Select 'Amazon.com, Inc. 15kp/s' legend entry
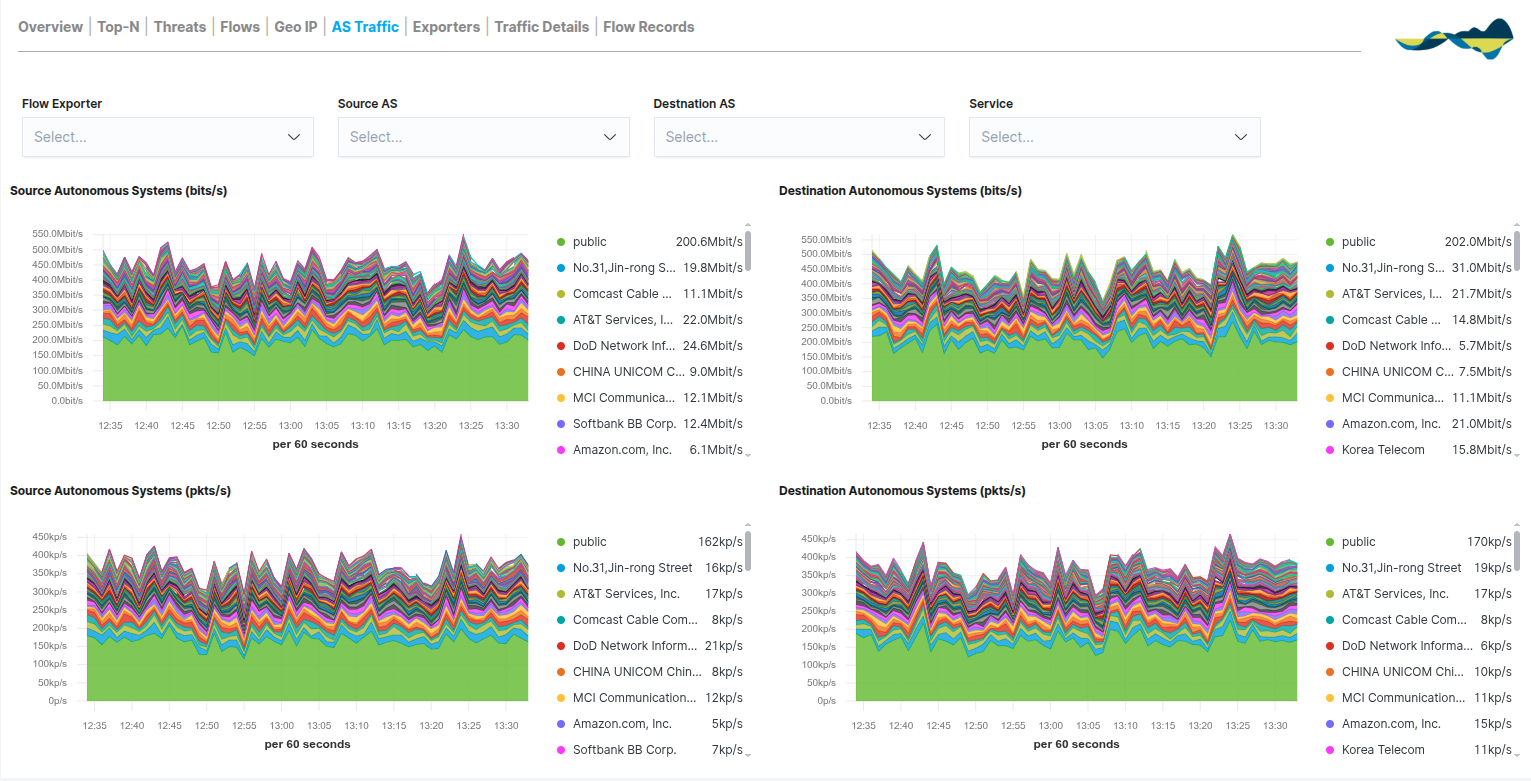 coord(1418,724)
